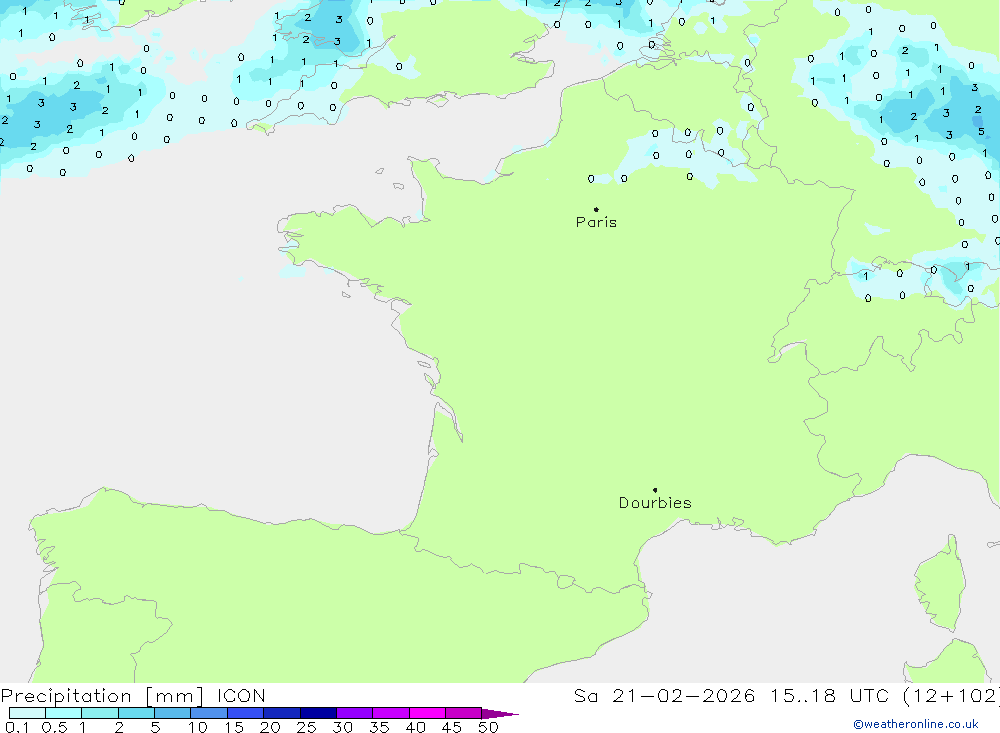Pick the 25–30 mm navy legend swatch
Screen dimensions: 1000x733
pos(318,713)
